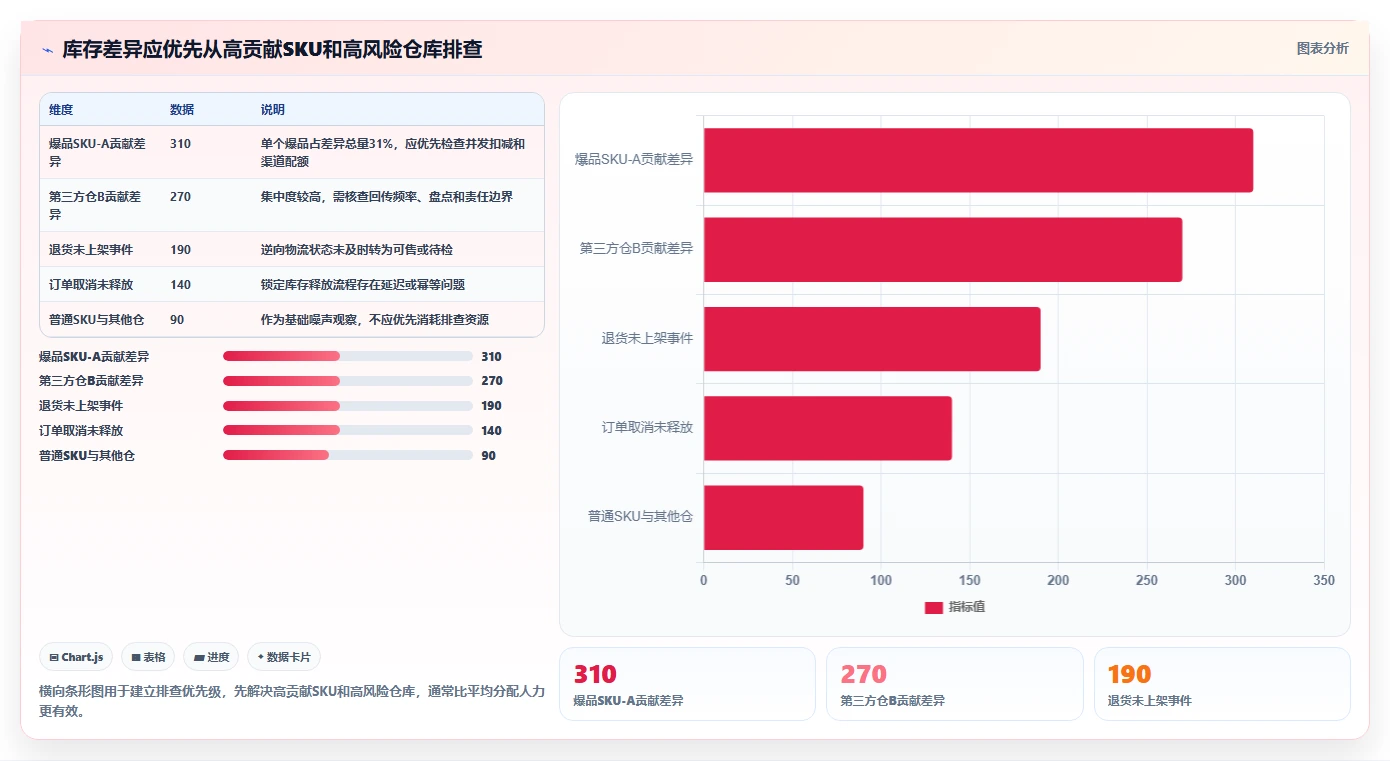Click the 第三方仓B贡献差异 progress bar
Screen dimensions: 1390x761
[348, 381]
